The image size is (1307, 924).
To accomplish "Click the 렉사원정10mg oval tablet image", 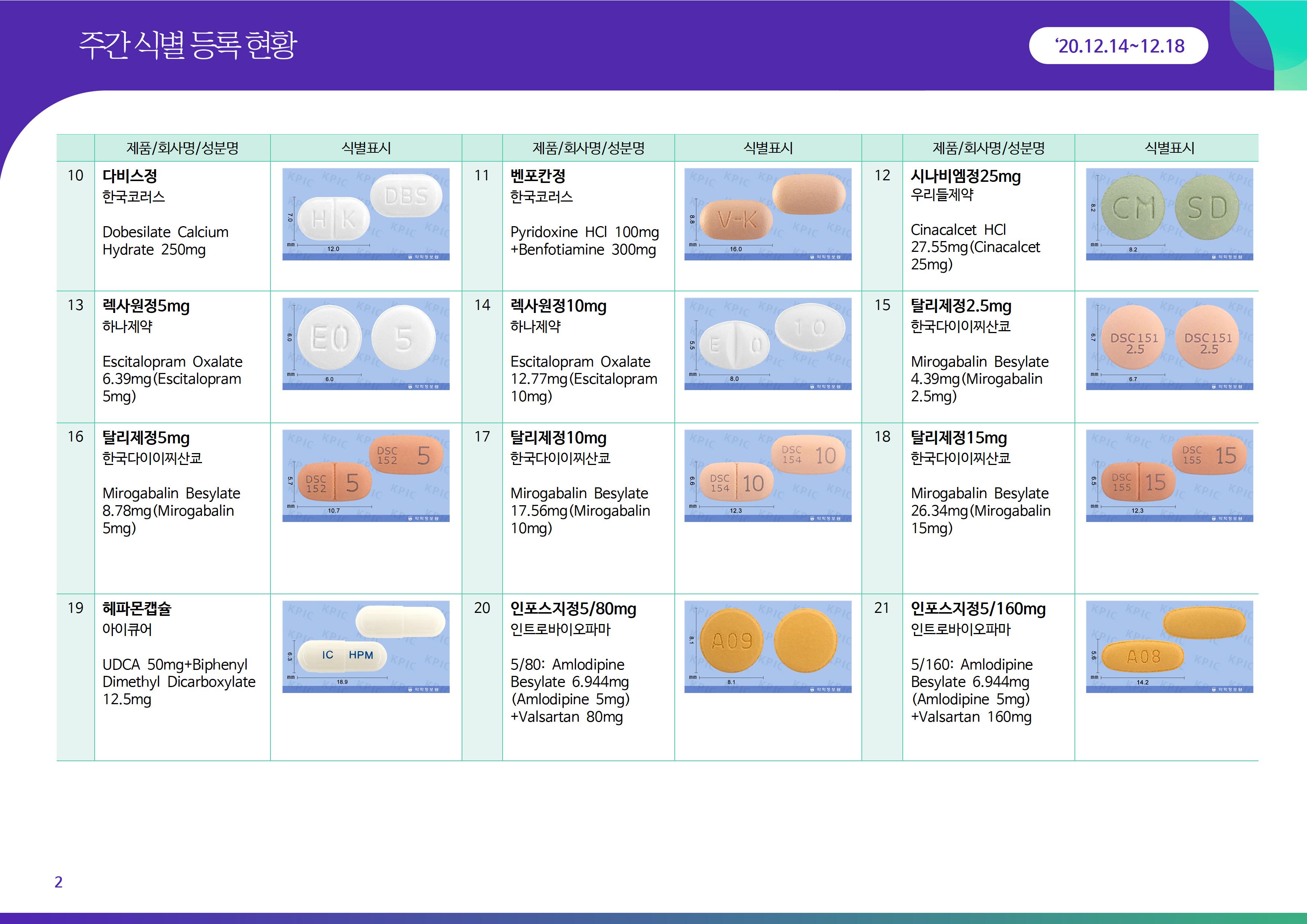I will pos(768,344).
